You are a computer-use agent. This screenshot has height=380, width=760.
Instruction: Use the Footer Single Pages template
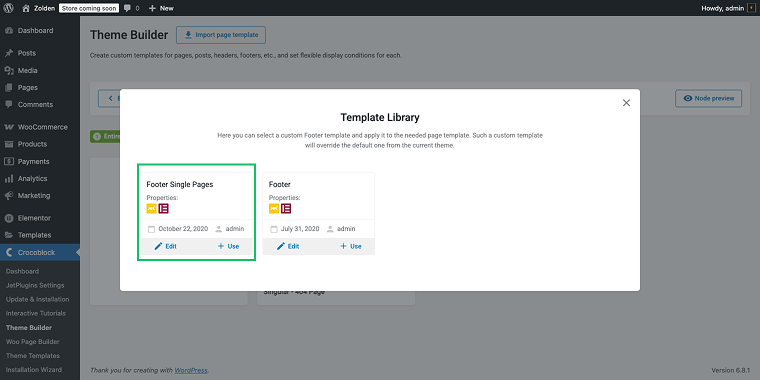click(228, 246)
